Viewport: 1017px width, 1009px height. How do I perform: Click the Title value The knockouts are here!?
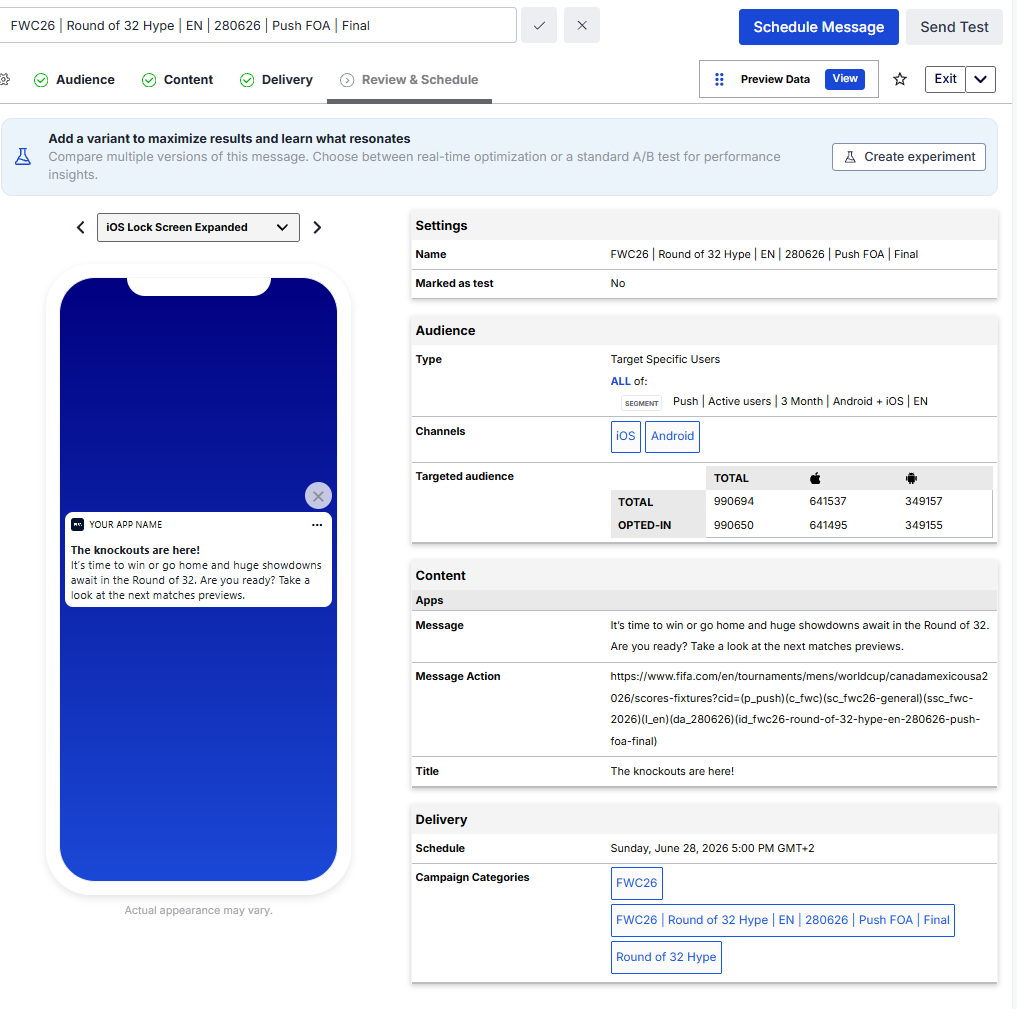pos(672,772)
